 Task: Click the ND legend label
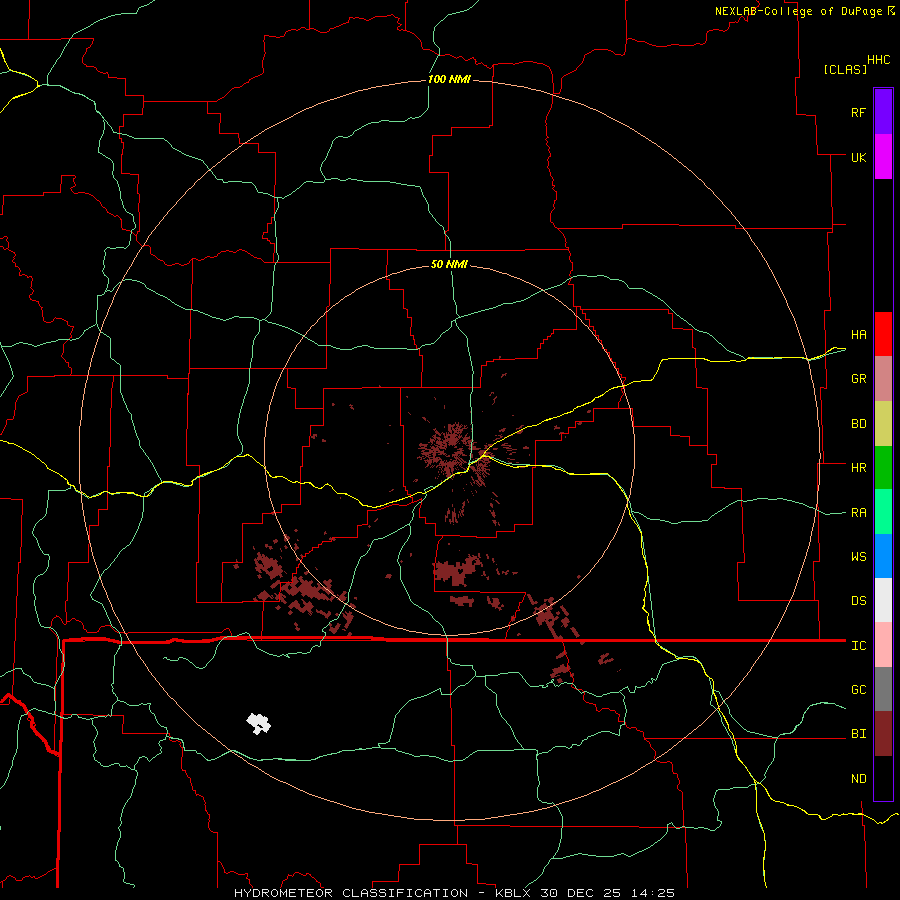(x=858, y=779)
